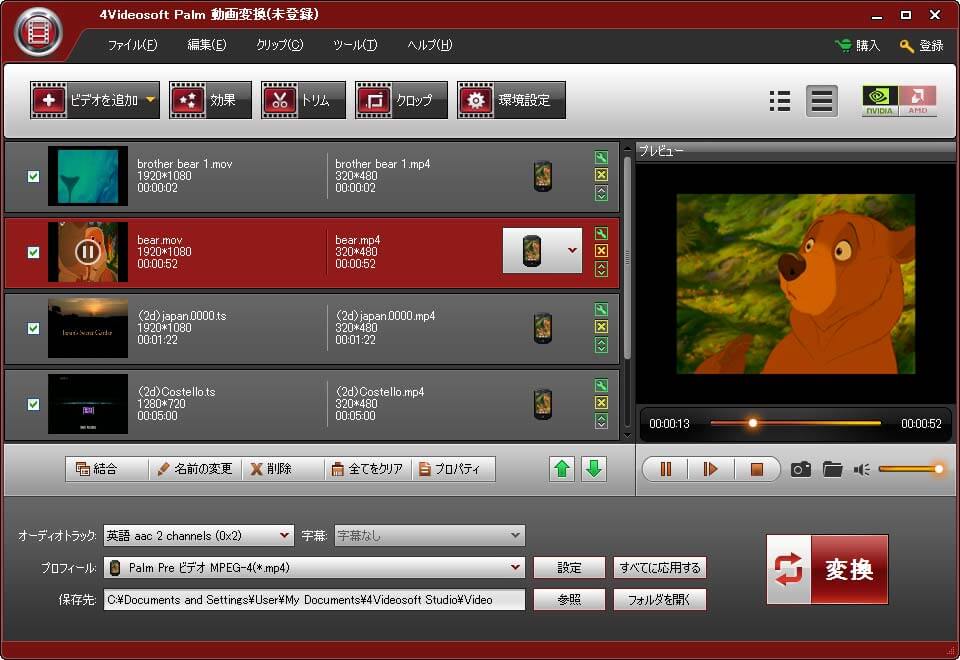
Task: Expand the bear.mp4 device profile dropdown
Action: tap(572, 250)
